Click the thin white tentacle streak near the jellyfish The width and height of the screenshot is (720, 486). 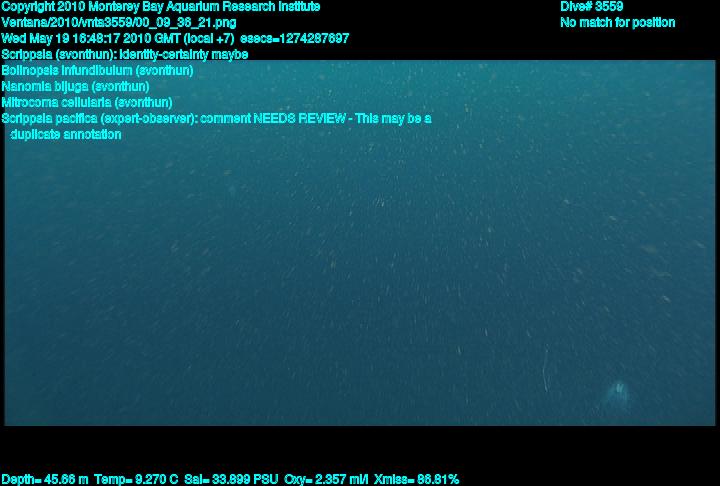[546, 370]
